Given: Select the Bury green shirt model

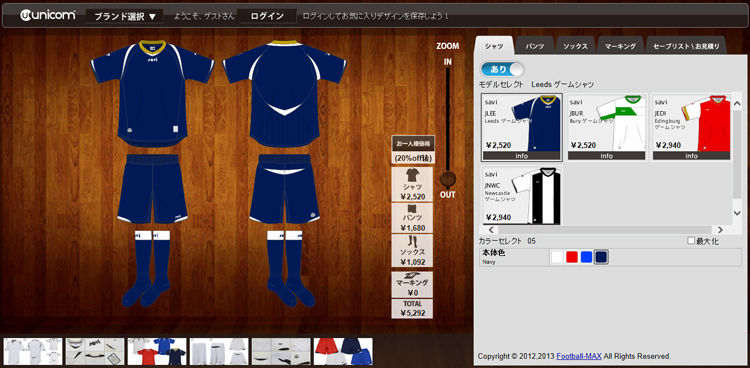Looking at the screenshot, I should coord(607,127).
